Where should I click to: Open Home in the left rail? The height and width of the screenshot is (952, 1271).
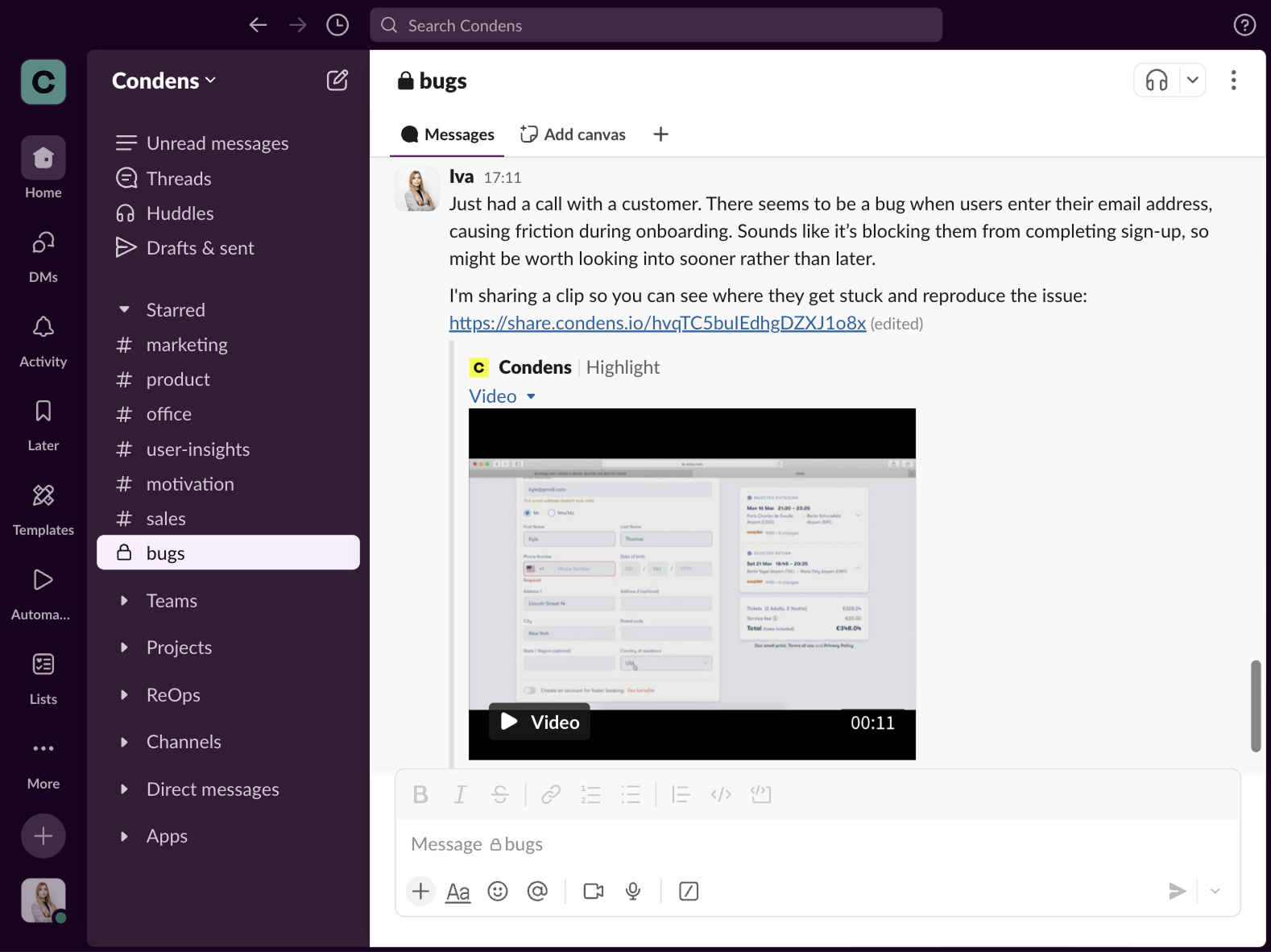(43, 168)
